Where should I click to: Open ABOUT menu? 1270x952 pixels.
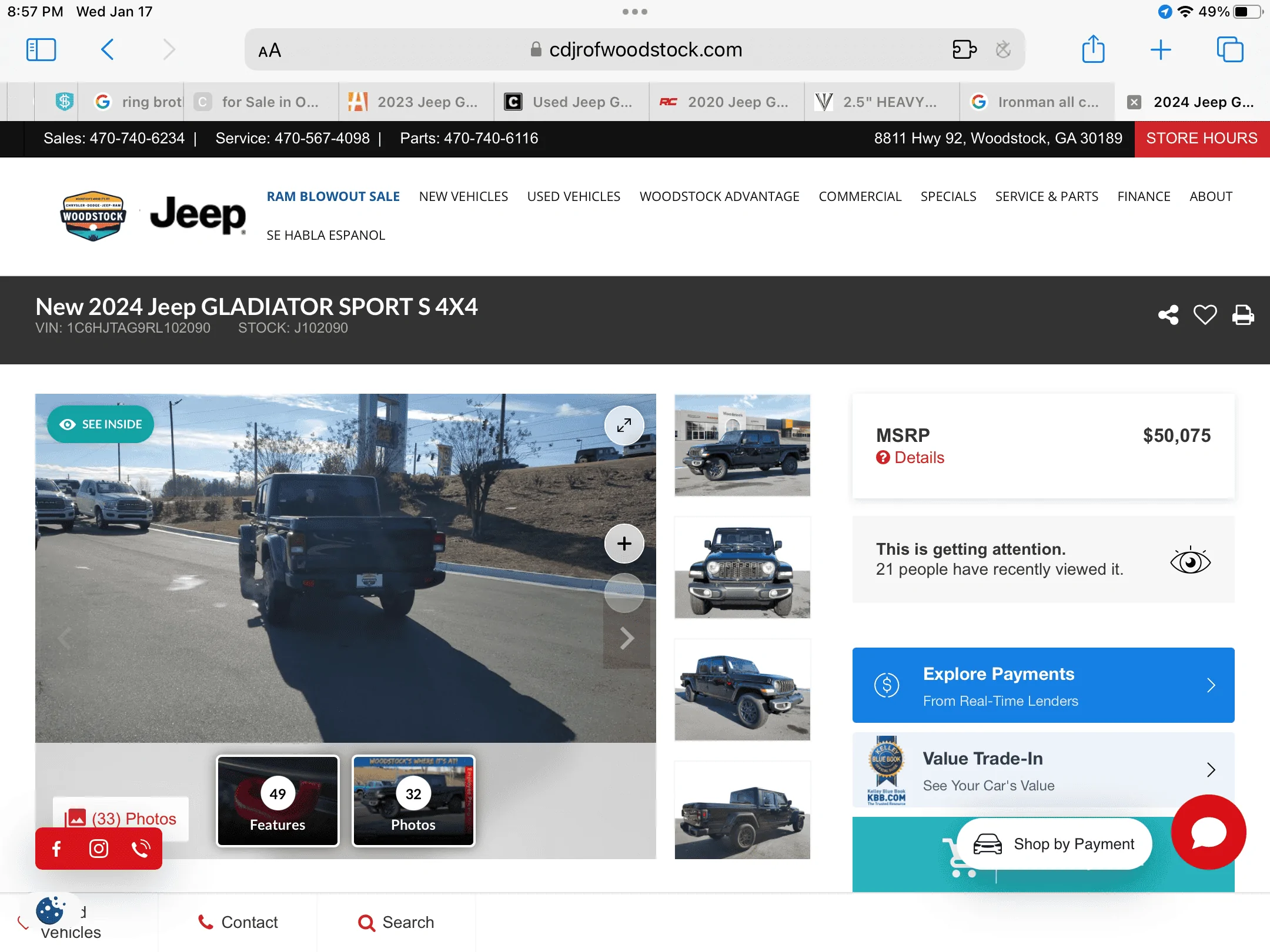(x=1211, y=196)
